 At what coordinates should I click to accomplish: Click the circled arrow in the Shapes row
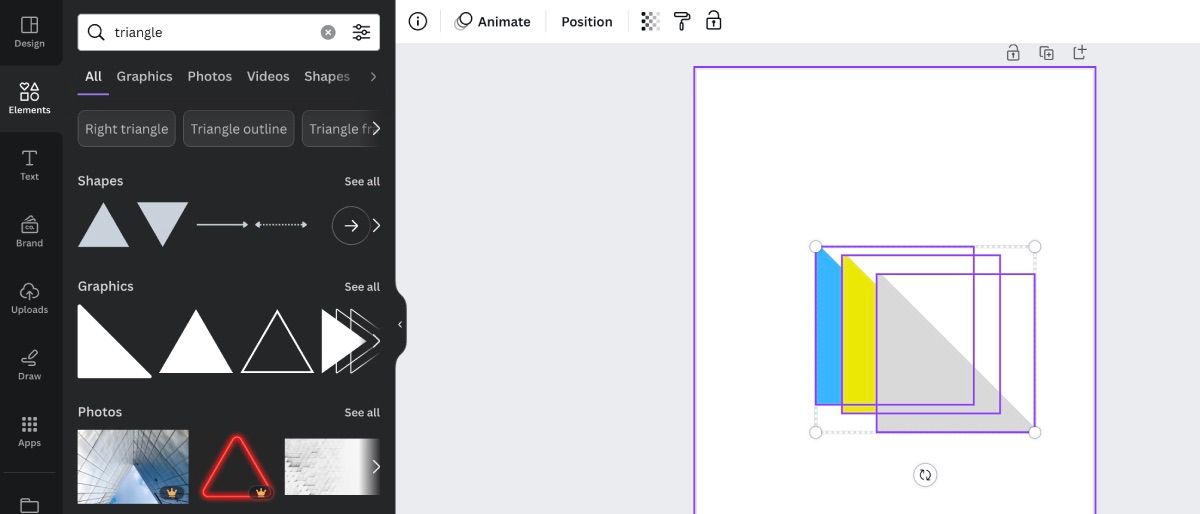click(x=351, y=225)
